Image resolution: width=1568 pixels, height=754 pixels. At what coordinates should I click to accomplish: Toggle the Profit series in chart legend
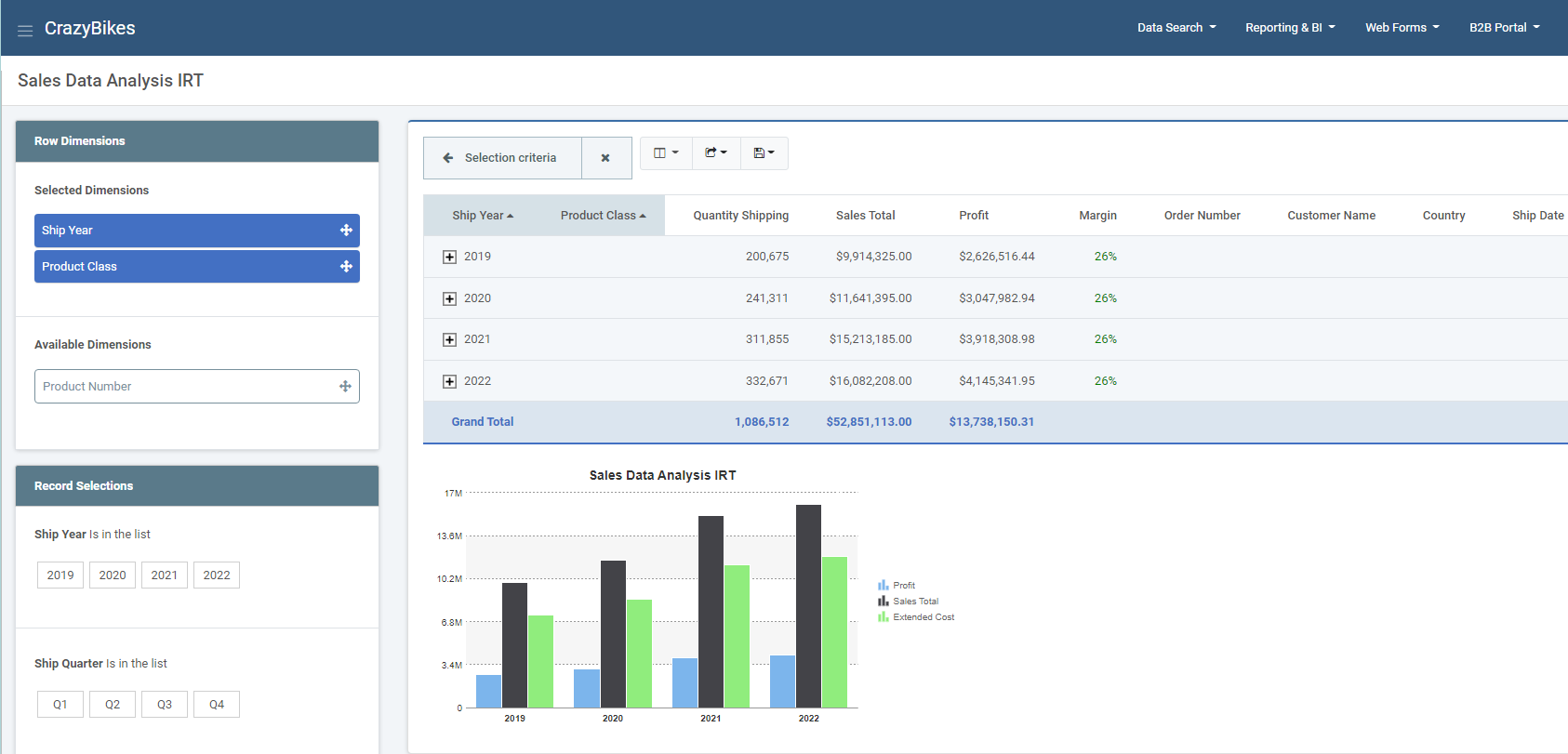click(897, 586)
